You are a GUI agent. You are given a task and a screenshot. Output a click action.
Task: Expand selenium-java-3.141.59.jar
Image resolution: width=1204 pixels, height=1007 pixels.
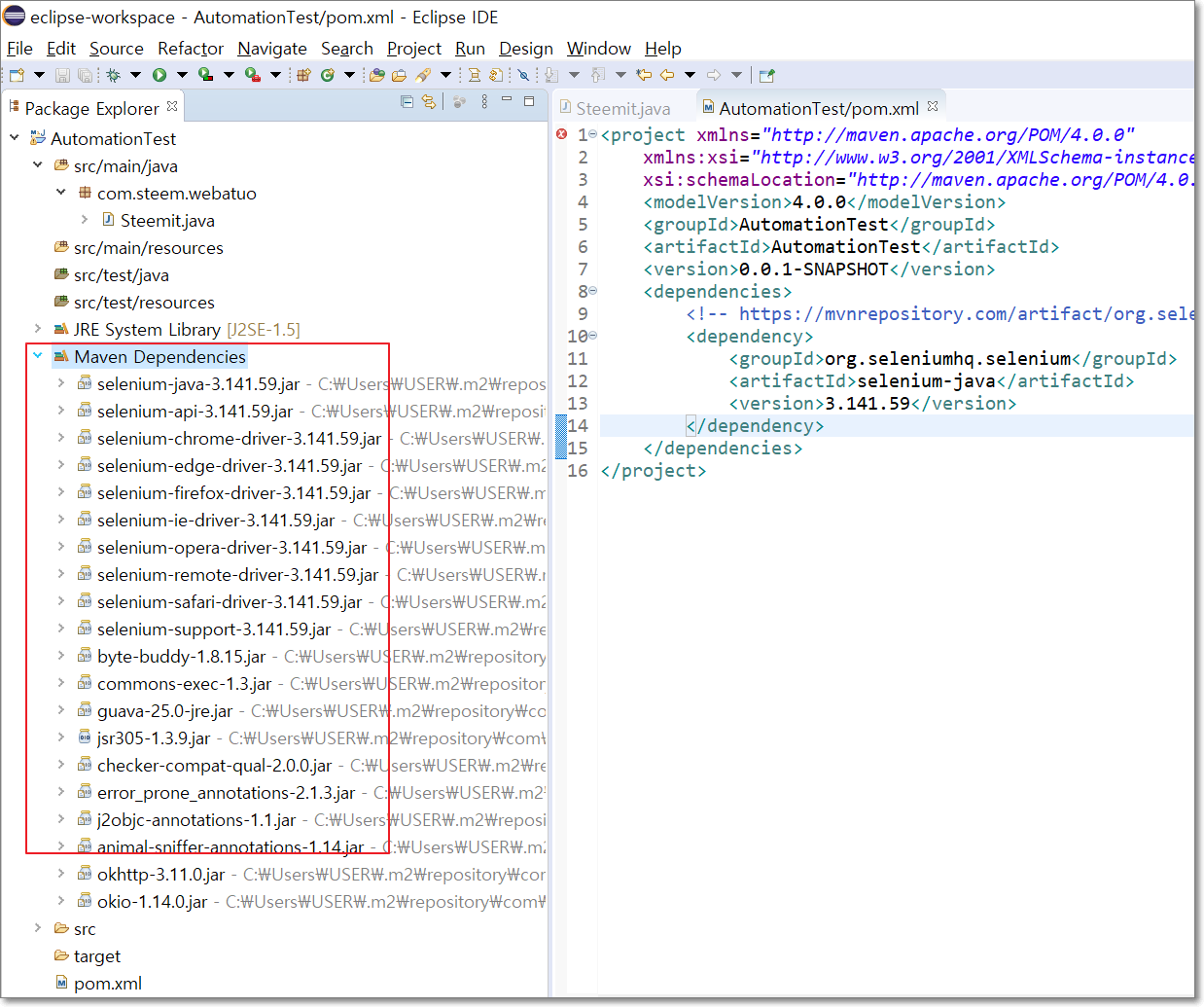tap(61, 382)
